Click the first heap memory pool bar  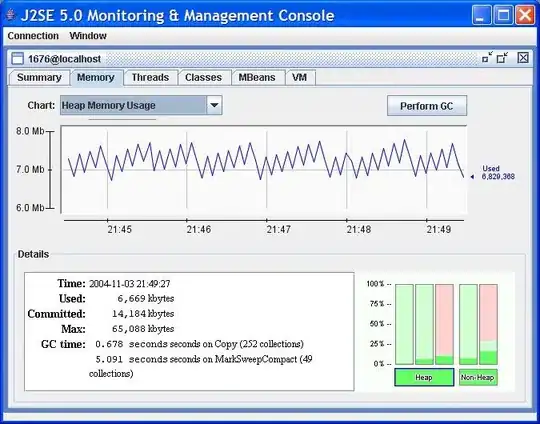(x=404, y=324)
